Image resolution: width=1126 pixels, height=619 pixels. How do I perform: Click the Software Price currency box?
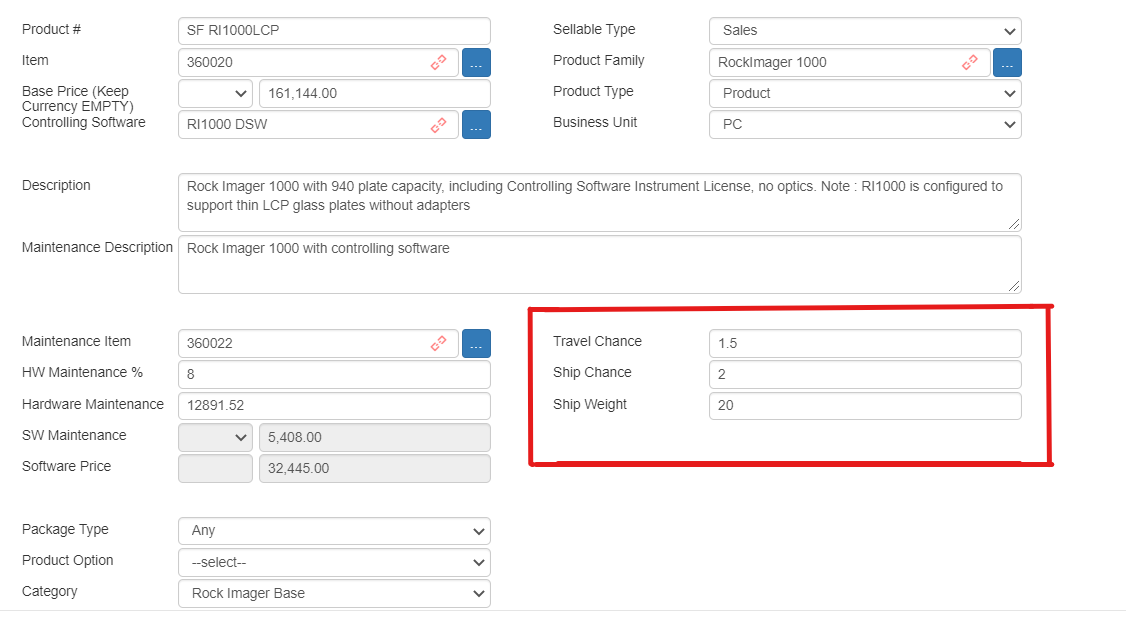pyautogui.click(x=215, y=468)
